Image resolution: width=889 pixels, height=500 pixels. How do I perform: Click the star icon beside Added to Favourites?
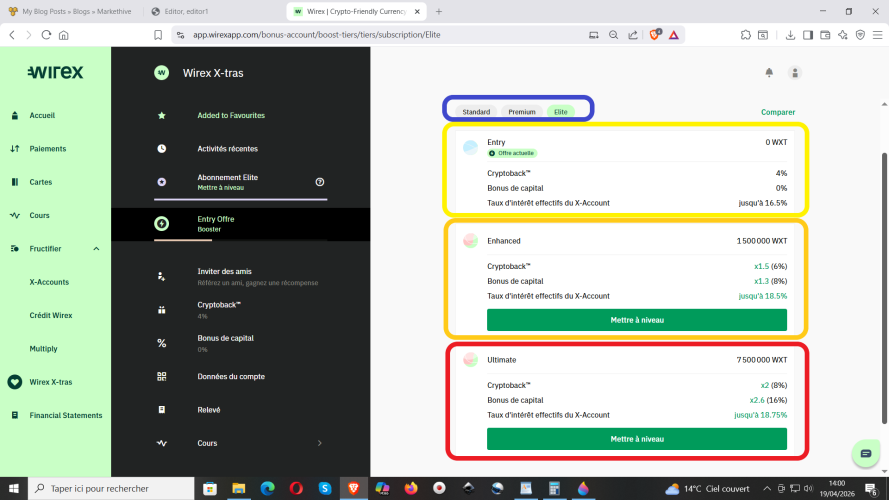(162, 115)
